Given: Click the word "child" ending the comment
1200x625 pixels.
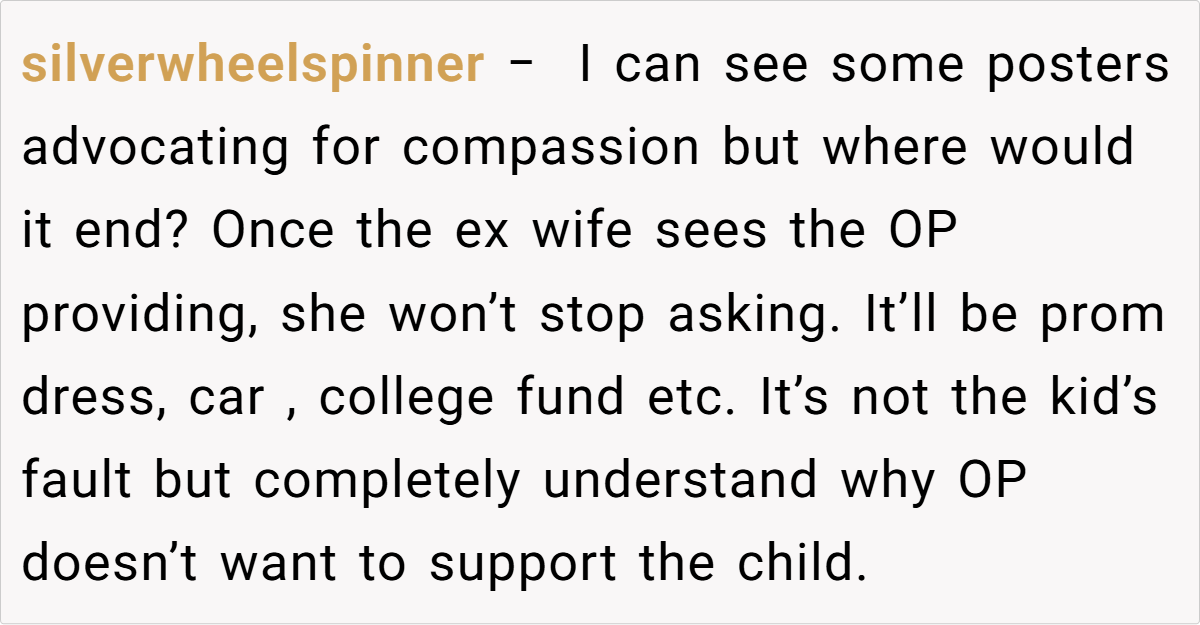Looking at the screenshot, I should tap(797, 565).
